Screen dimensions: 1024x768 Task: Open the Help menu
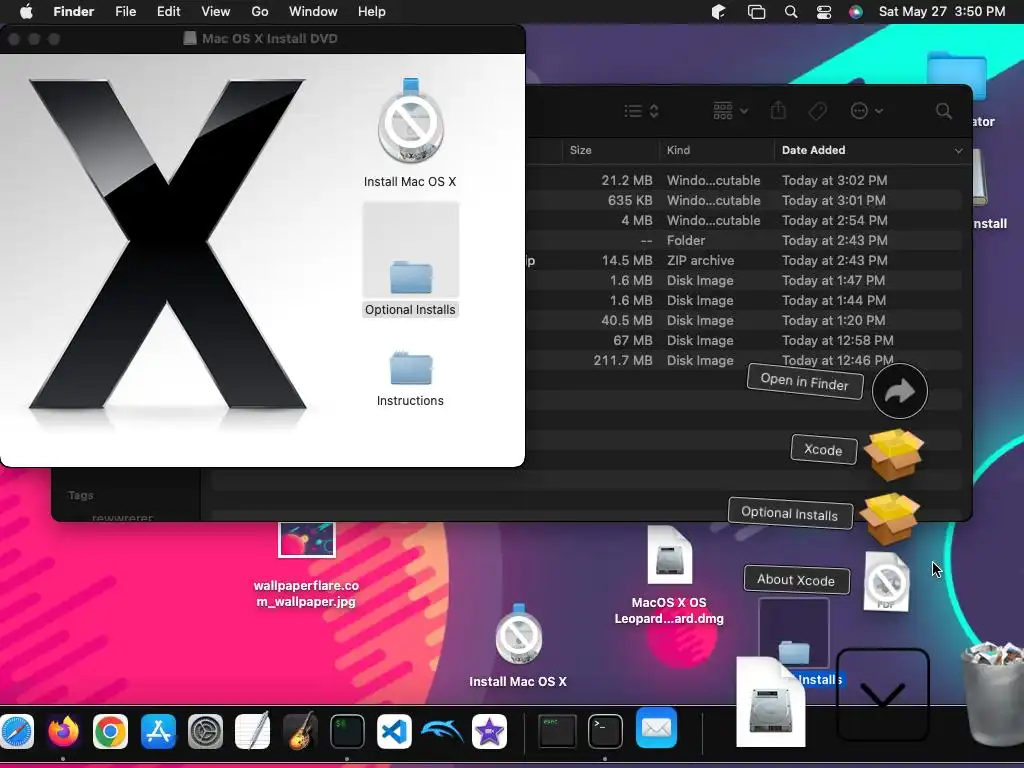point(372,12)
